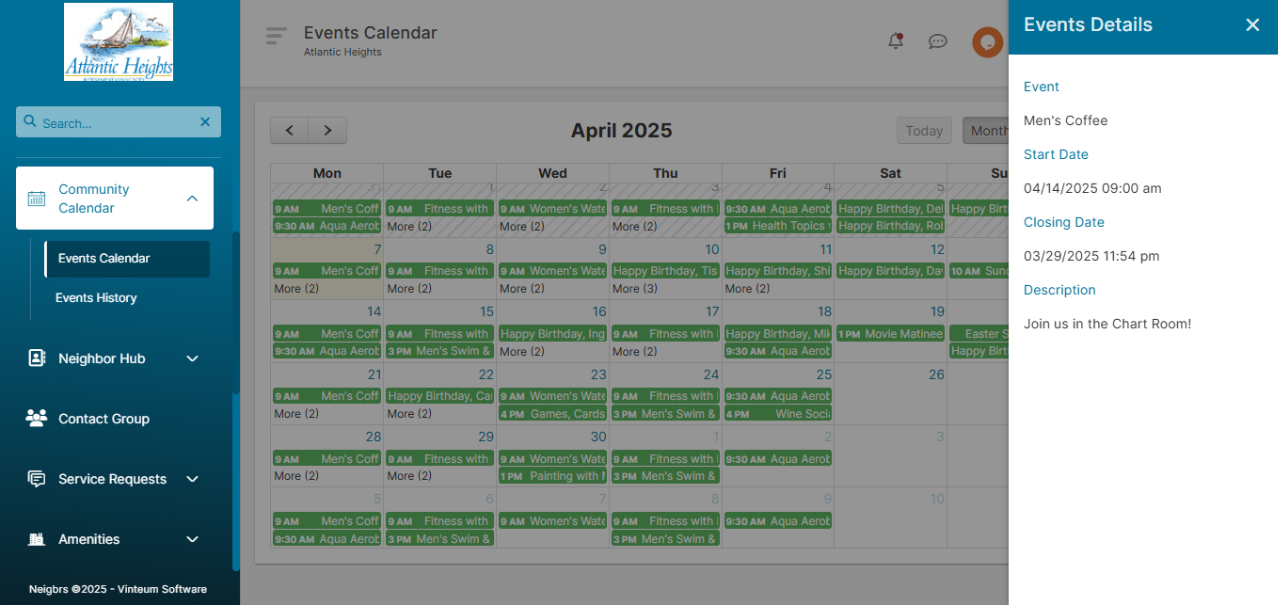Screen dimensions: 1278x605
Task: Go to previous month with left arrow
Action: click(x=289, y=131)
